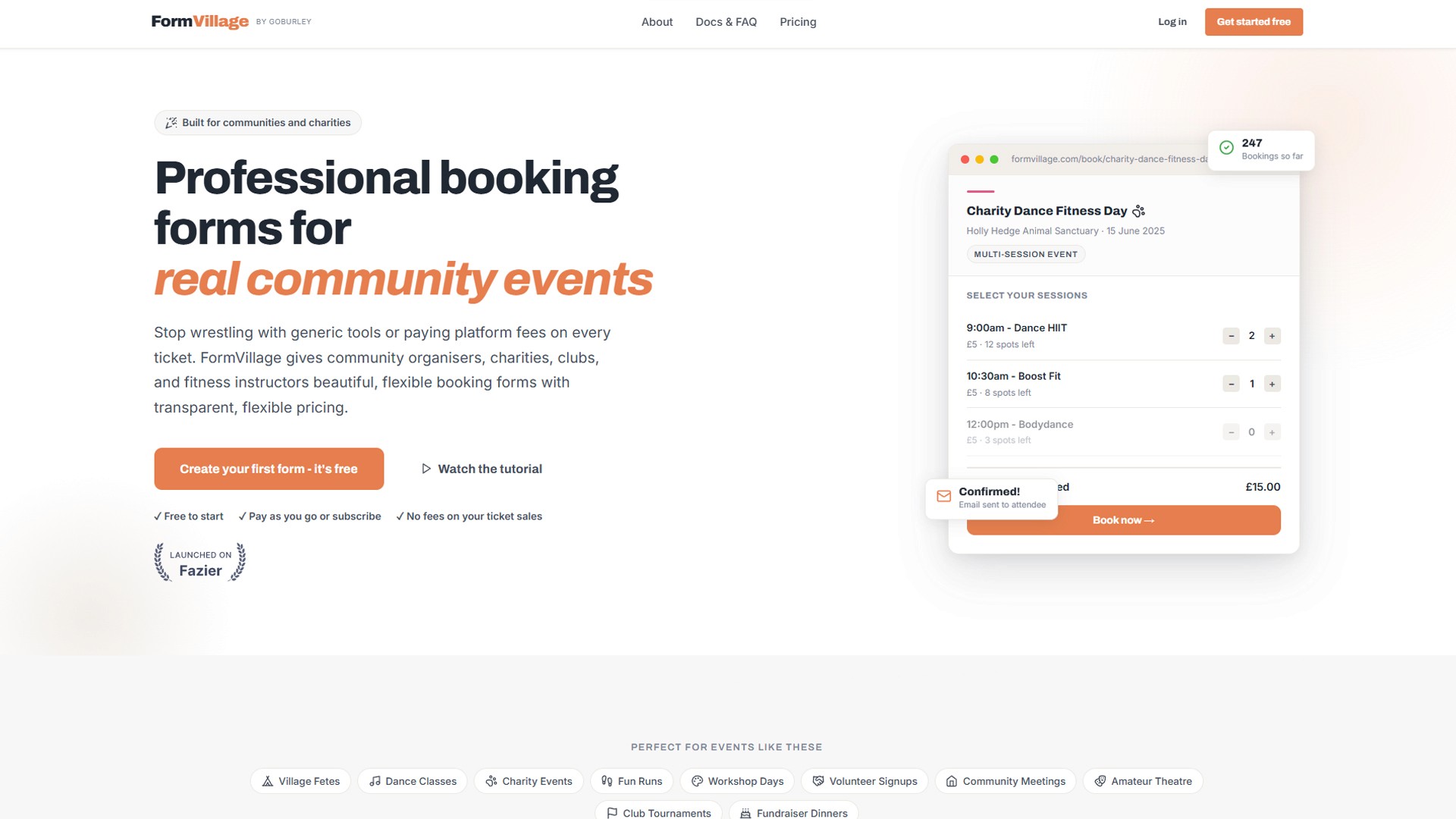
Task: Select the Fundraiser Dinners chip
Action: 793,810
